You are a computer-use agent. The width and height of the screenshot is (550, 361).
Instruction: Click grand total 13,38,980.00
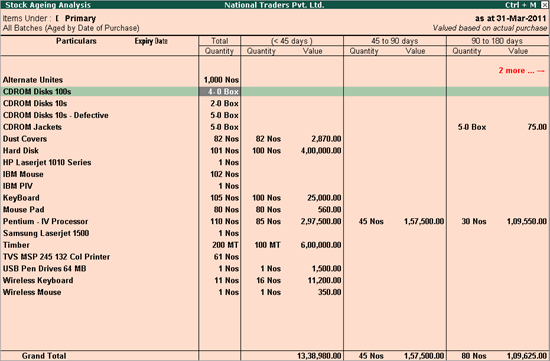point(319,356)
